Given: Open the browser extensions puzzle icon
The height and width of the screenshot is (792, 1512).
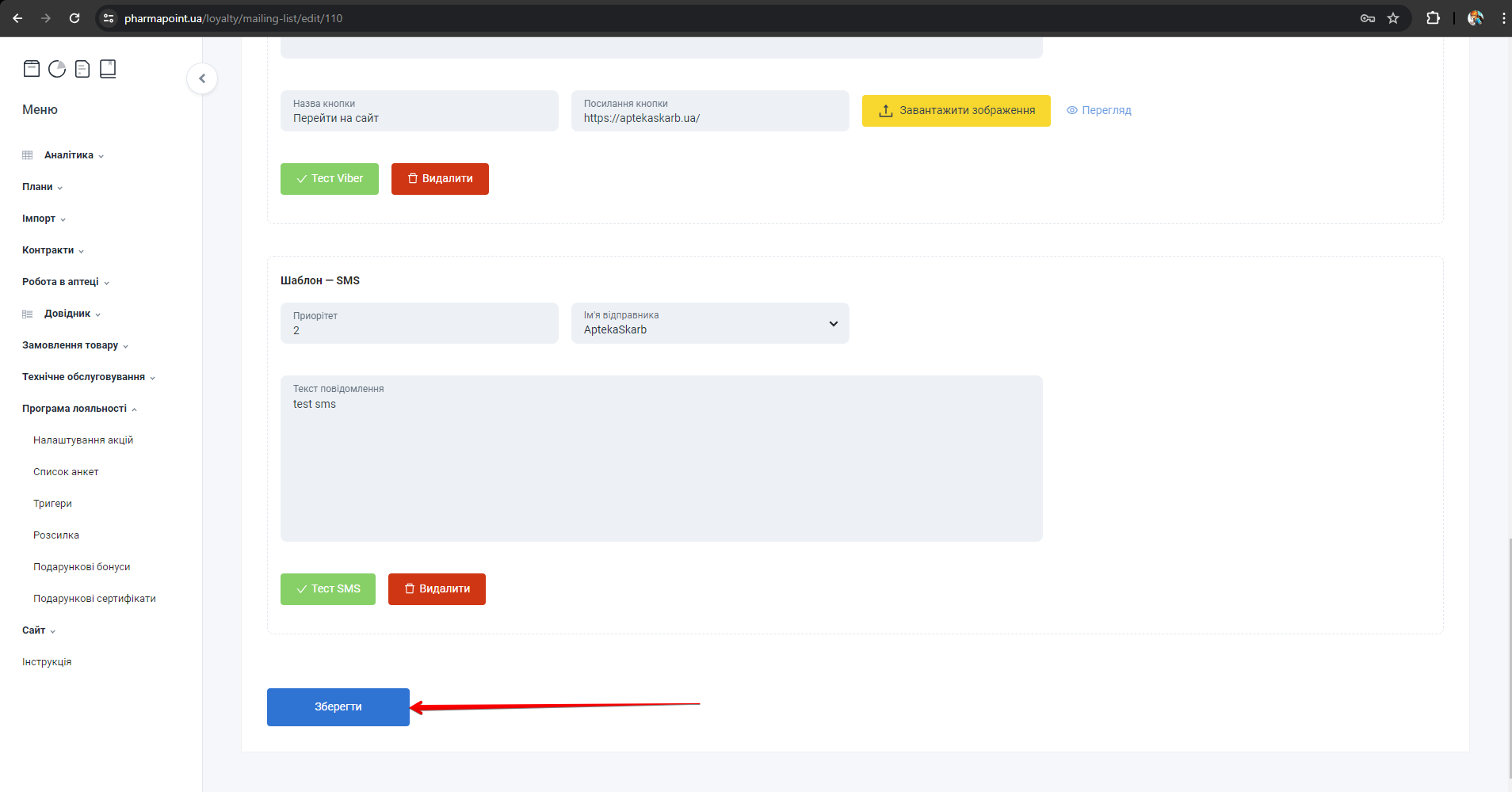Looking at the screenshot, I should coord(1433,18).
